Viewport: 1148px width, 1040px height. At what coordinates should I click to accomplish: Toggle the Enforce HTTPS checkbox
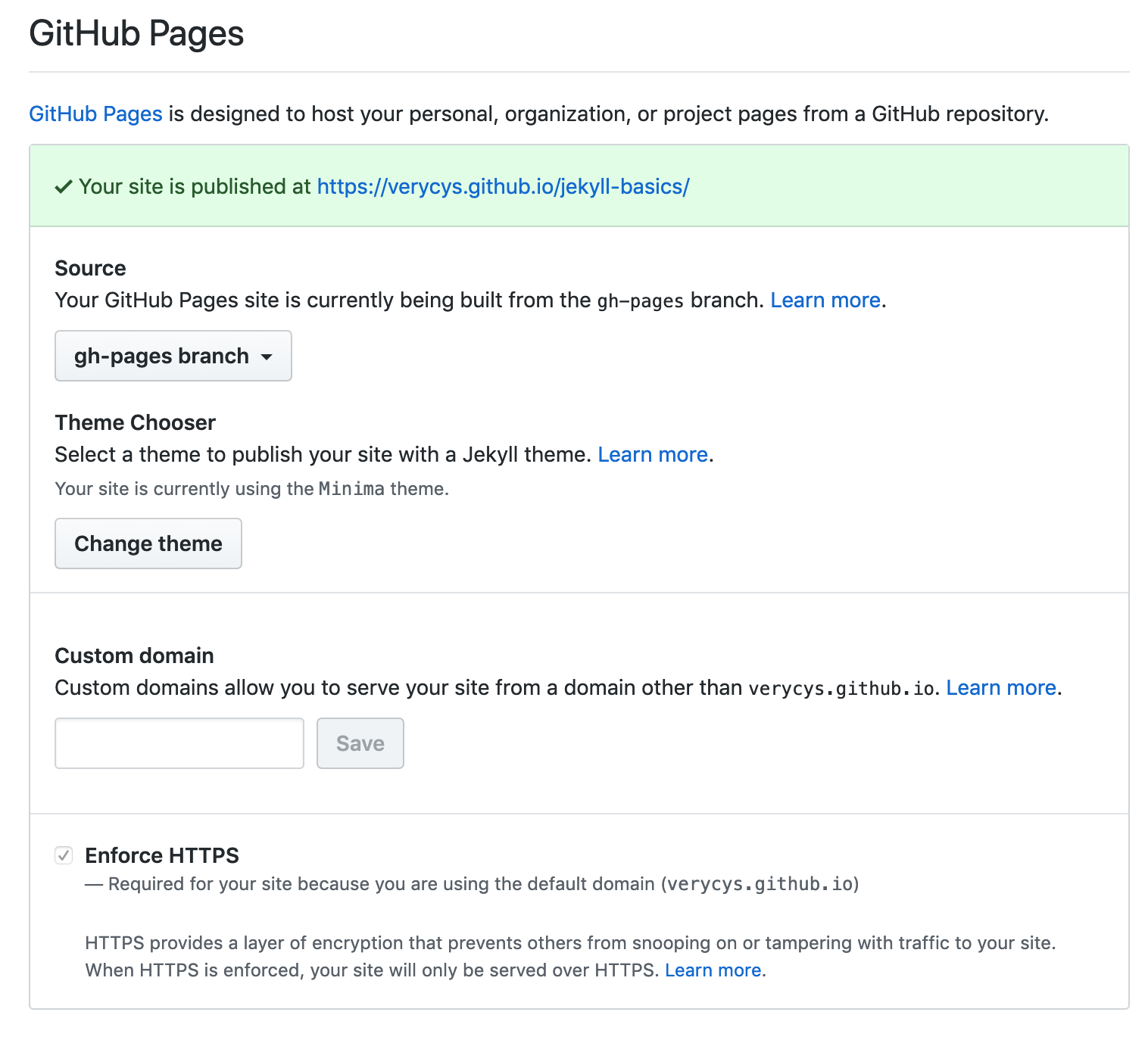pyautogui.click(x=64, y=855)
